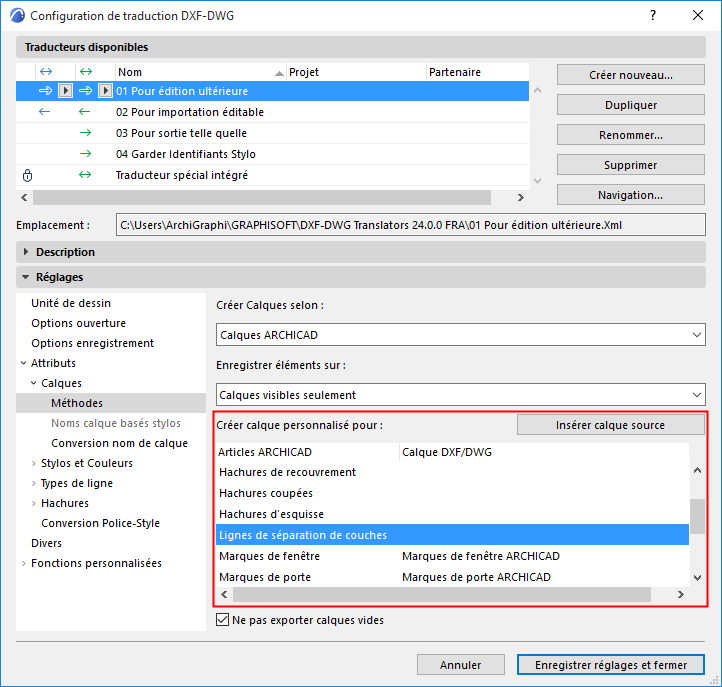The height and width of the screenshot is (687, 722).
Task: Click the blue import-direction play toggle of 01 row
Action: [65, 91]
